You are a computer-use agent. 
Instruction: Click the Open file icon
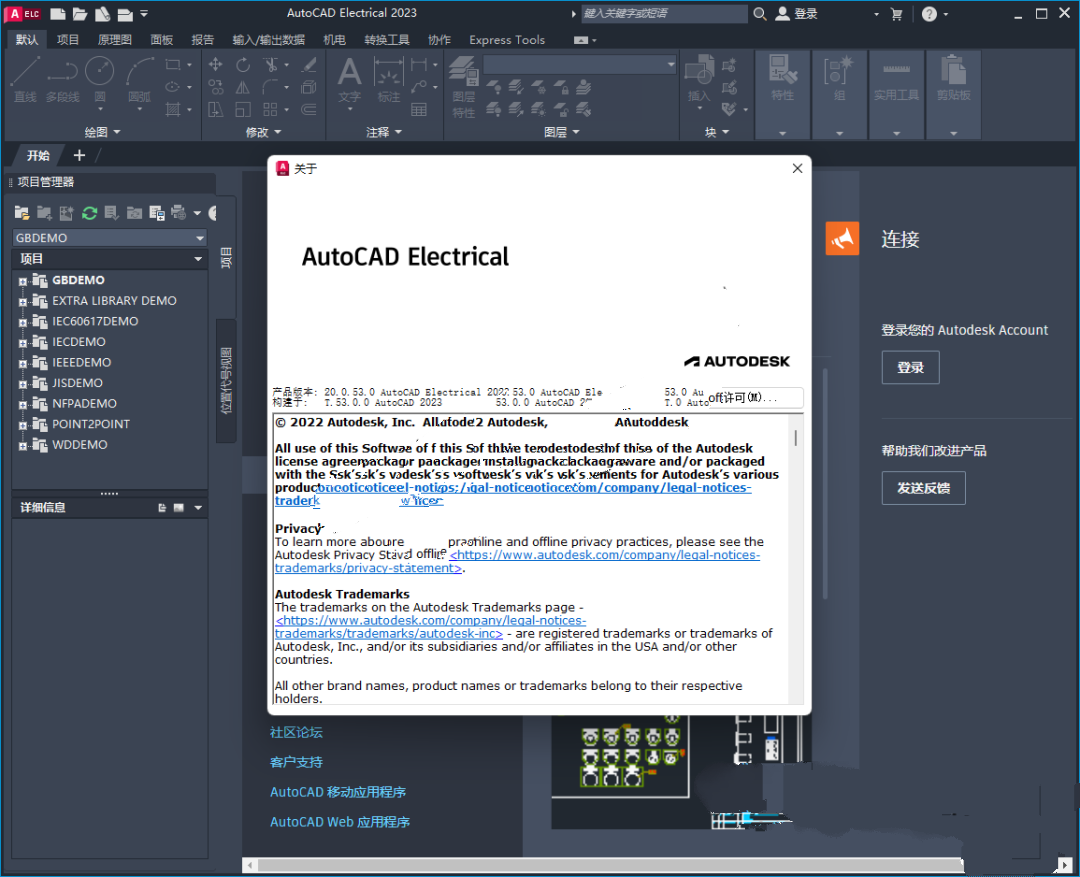[x=80, y=14]
